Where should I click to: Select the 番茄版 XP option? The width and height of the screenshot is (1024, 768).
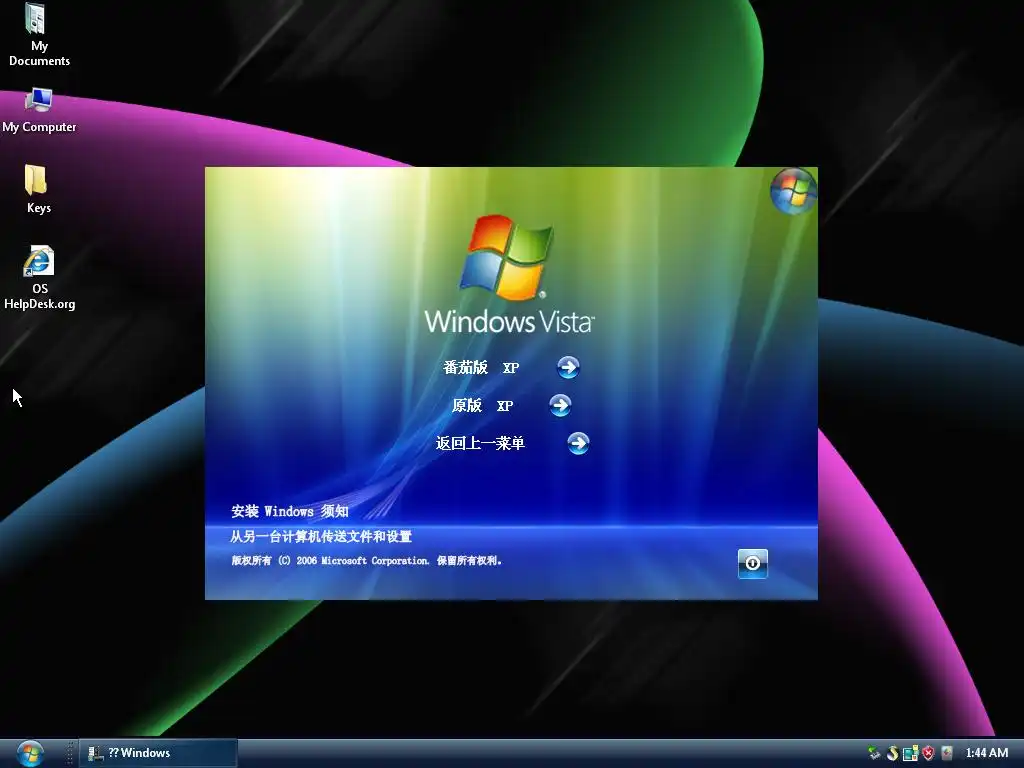[x=481, y=368]
